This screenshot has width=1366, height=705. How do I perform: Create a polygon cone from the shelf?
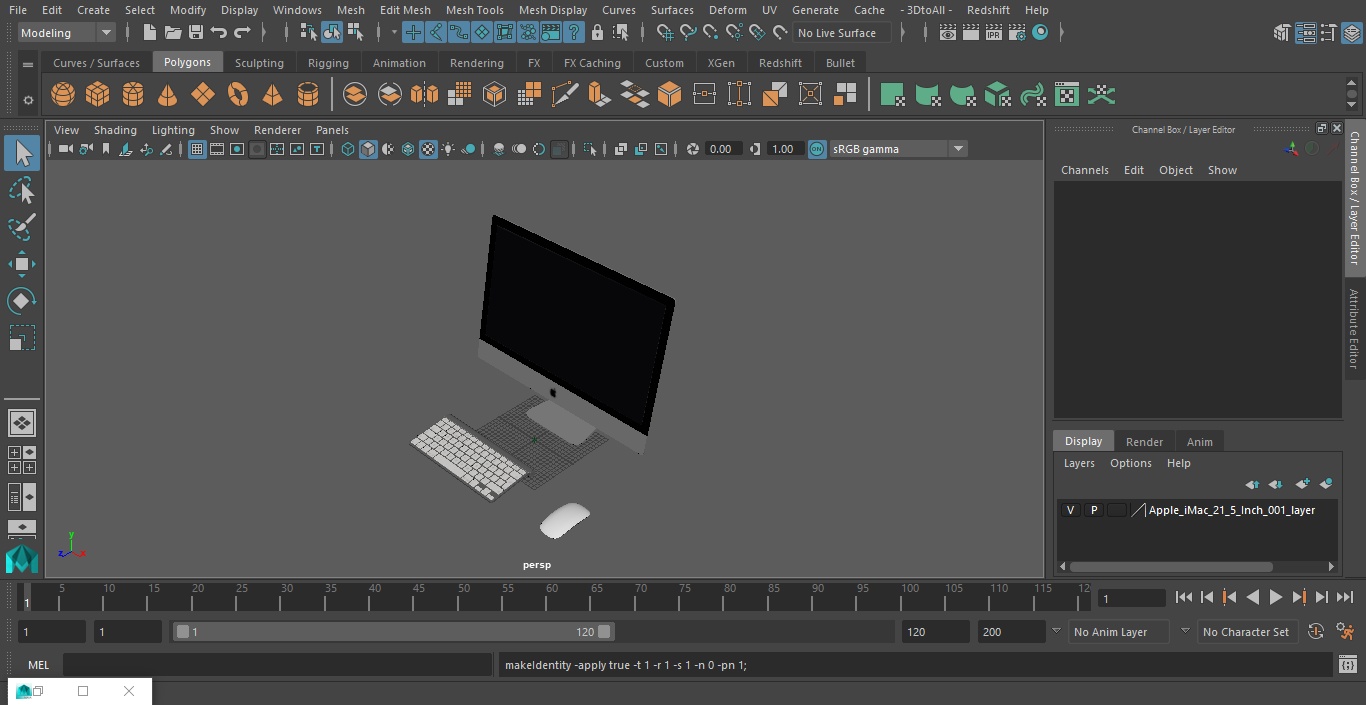coord(168,95)
